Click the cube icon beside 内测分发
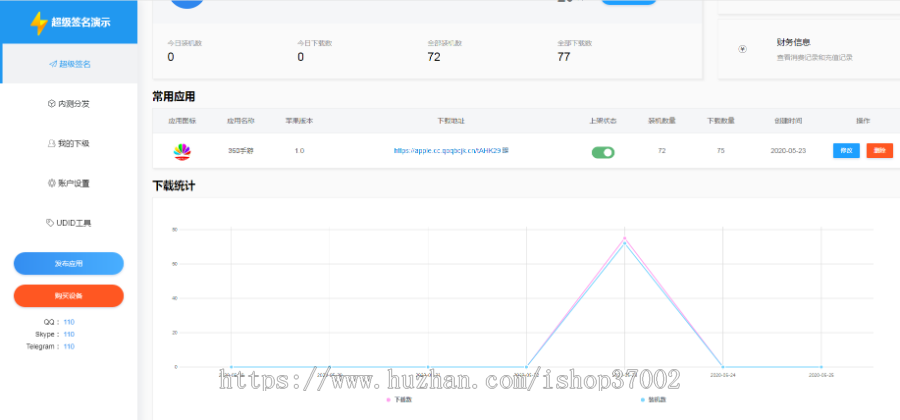The image size is (900, 420). click(51, 104)
